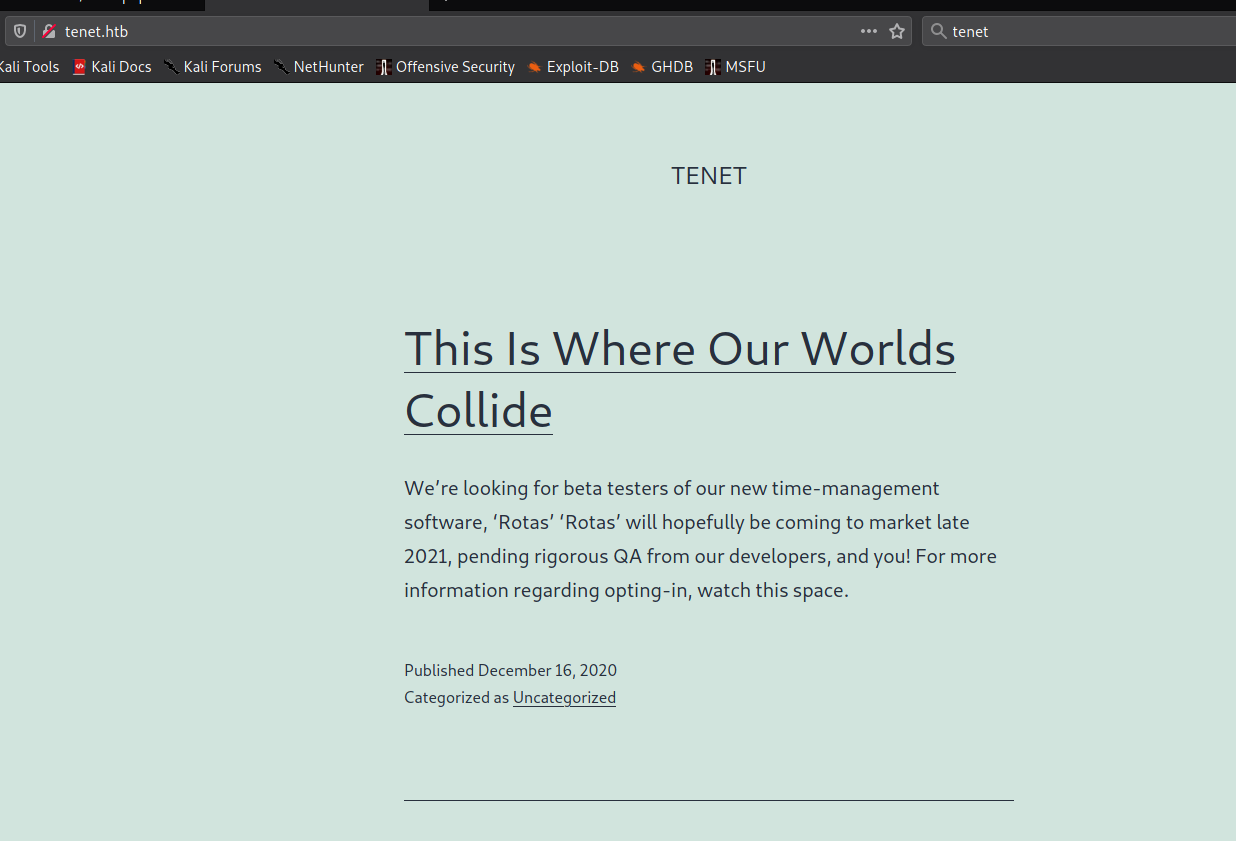Viewport: 1236px width, 841px height.
Task: Open the search engine dropdown in the search bar
Action: click(938, 31)
